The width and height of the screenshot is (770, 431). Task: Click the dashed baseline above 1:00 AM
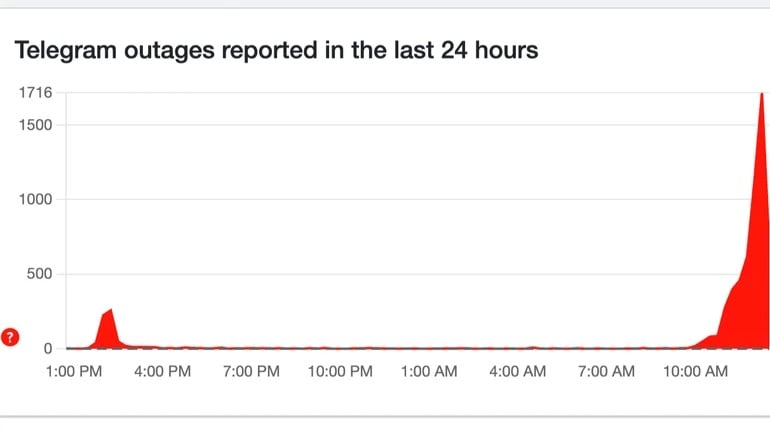pyautogui.click(x=429, y=348)
